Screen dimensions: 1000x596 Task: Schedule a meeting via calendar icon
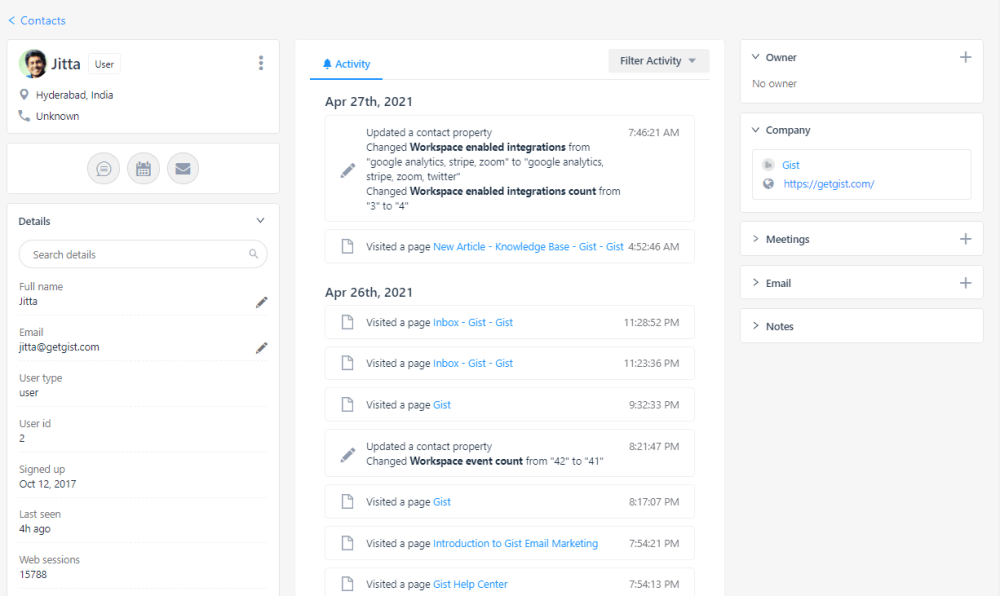point(143,169)
